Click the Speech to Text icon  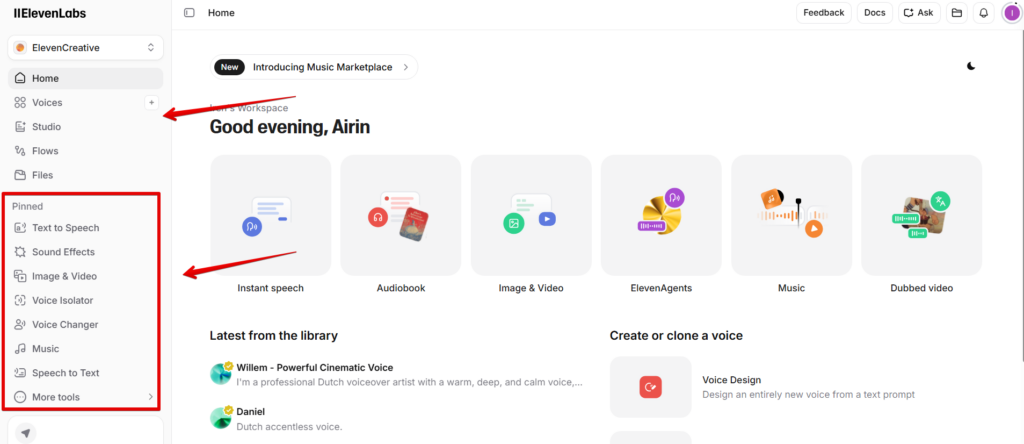click(20, 373)
